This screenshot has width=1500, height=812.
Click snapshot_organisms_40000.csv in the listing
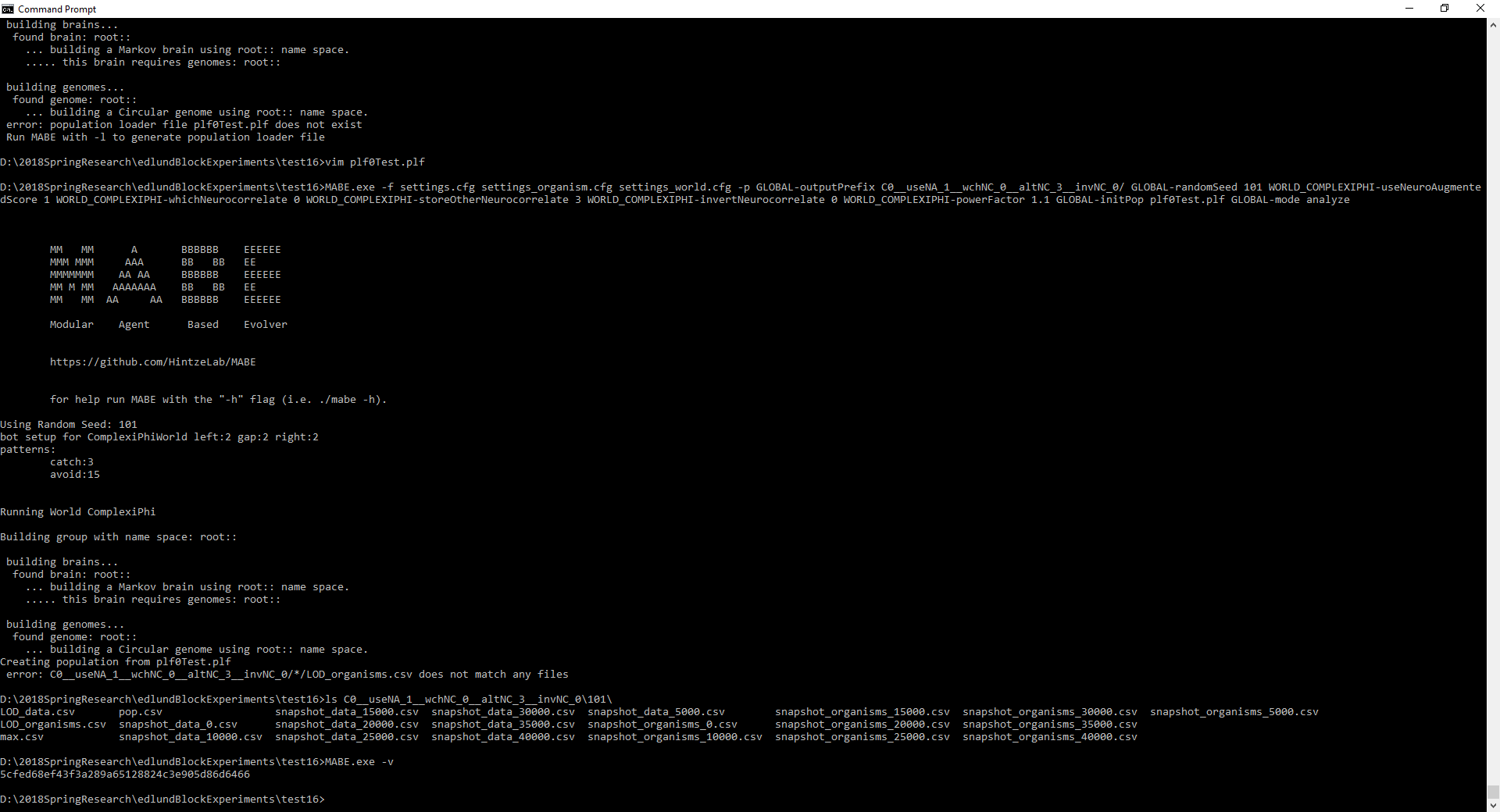[1051, 737]
